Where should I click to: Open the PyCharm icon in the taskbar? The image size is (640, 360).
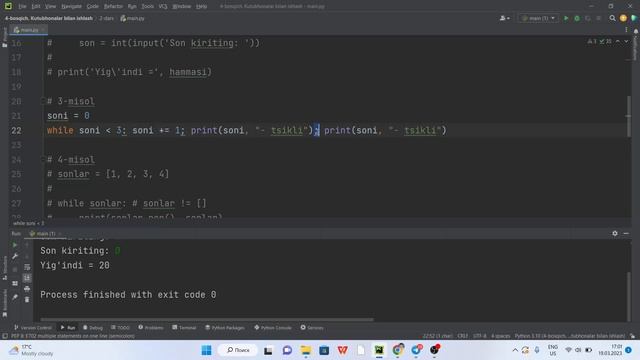(379, 350)
